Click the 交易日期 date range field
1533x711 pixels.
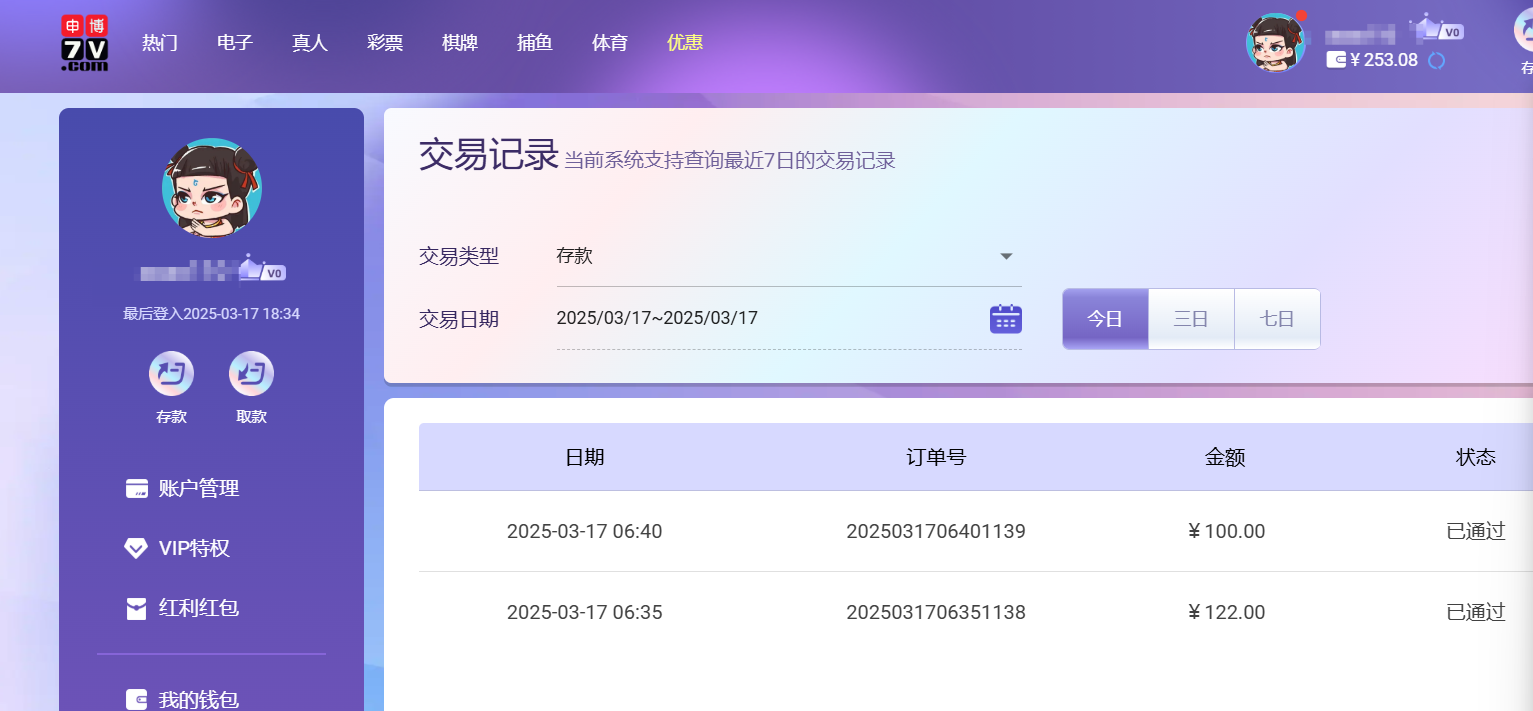tap(760, 319)
